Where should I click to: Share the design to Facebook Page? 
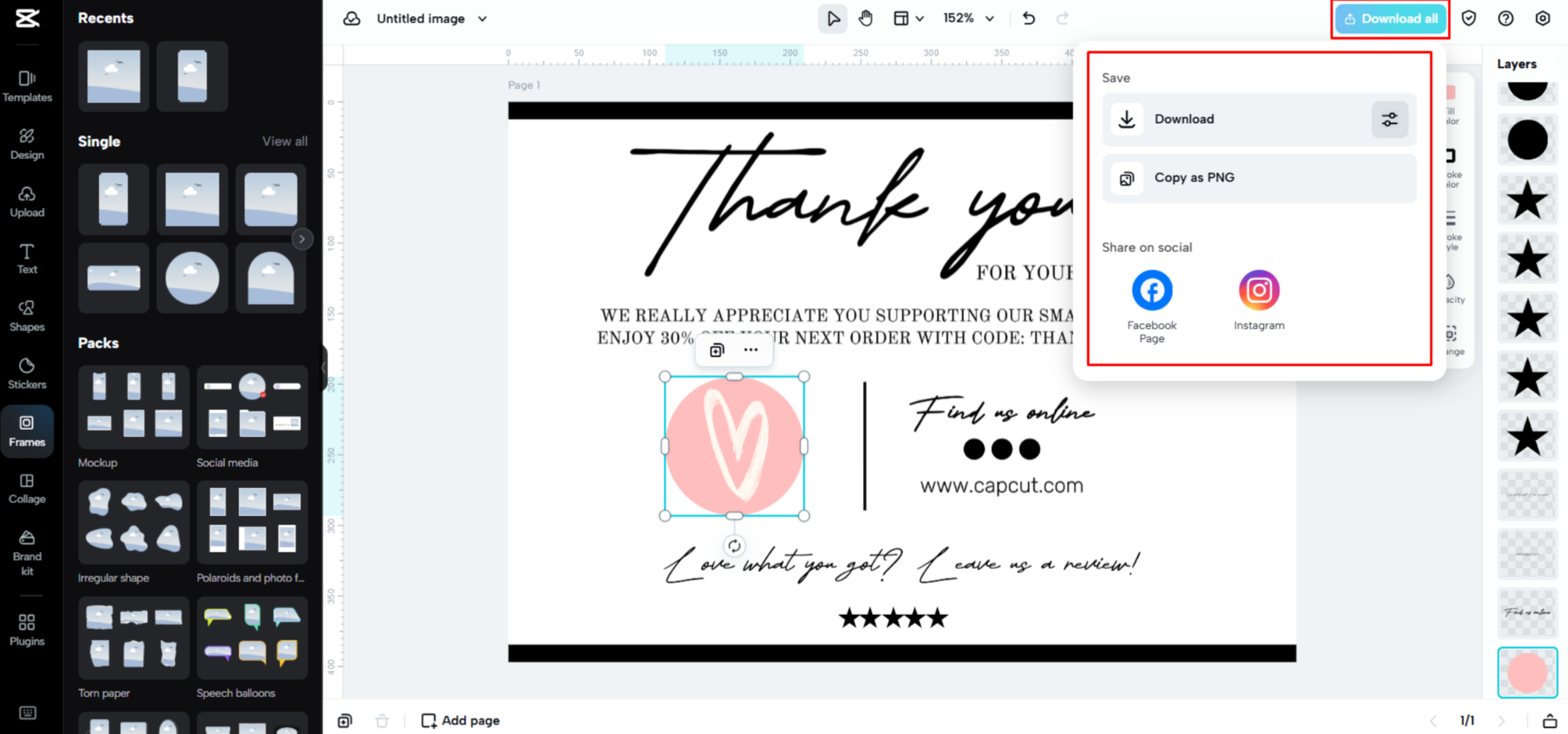pyautogui.click(x=1152, y=289)
